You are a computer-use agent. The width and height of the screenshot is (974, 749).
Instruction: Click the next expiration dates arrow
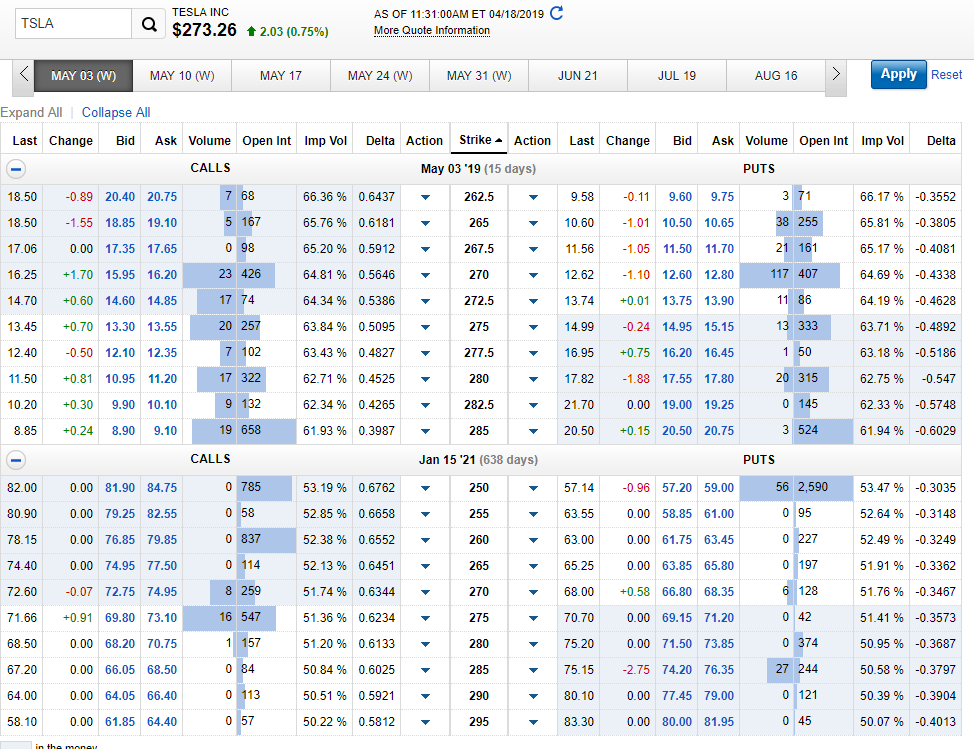836,75
